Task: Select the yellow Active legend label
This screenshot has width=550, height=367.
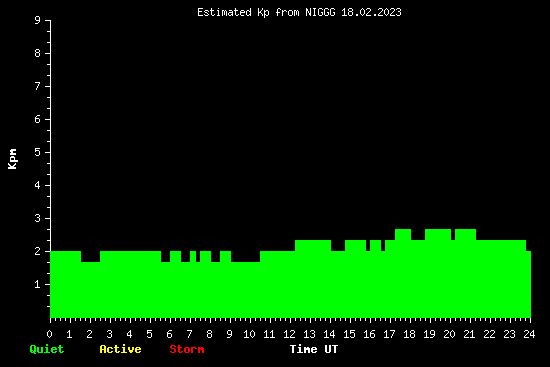Action: pos(120,349)
